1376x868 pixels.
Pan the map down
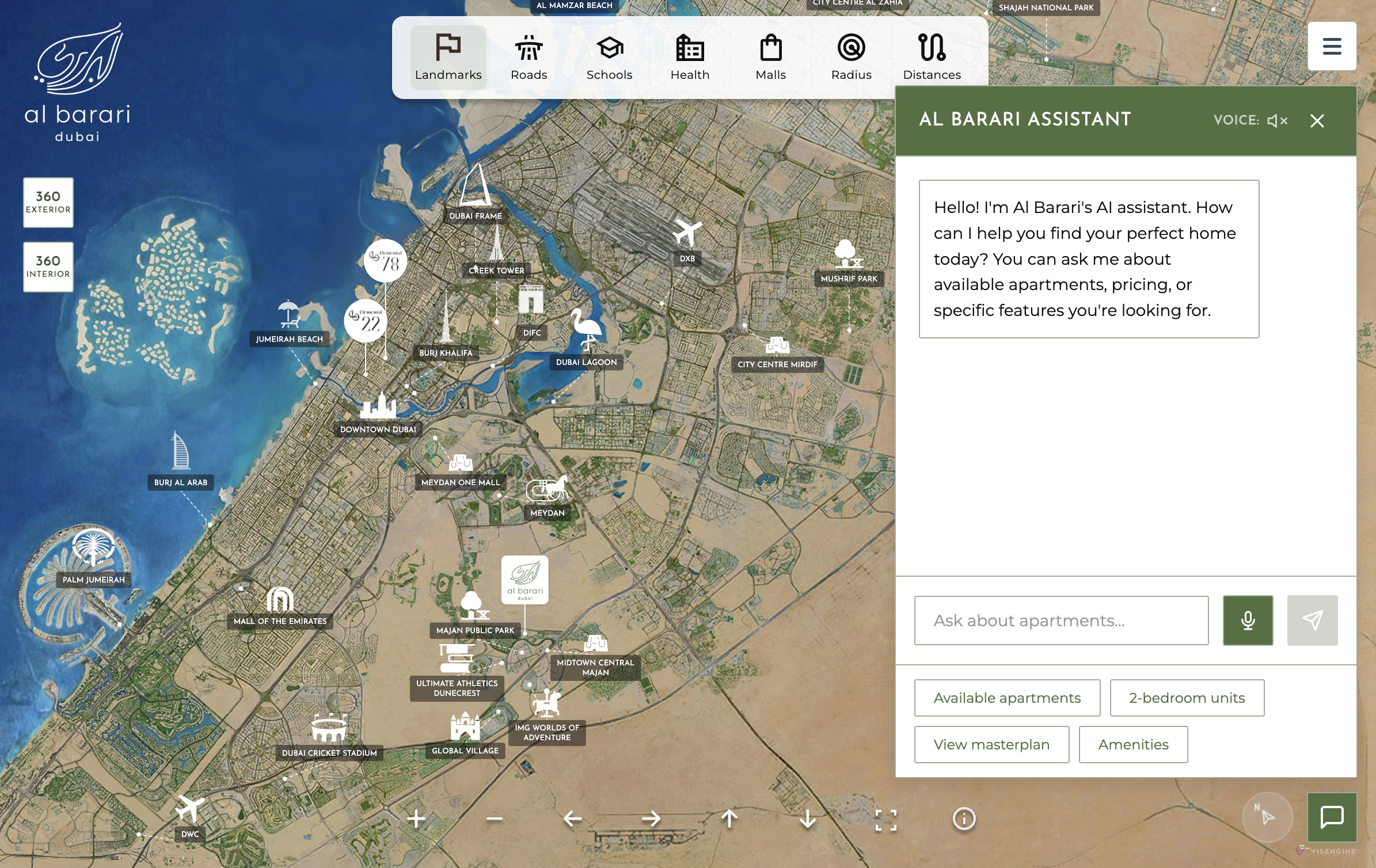(x=807, y=818)
